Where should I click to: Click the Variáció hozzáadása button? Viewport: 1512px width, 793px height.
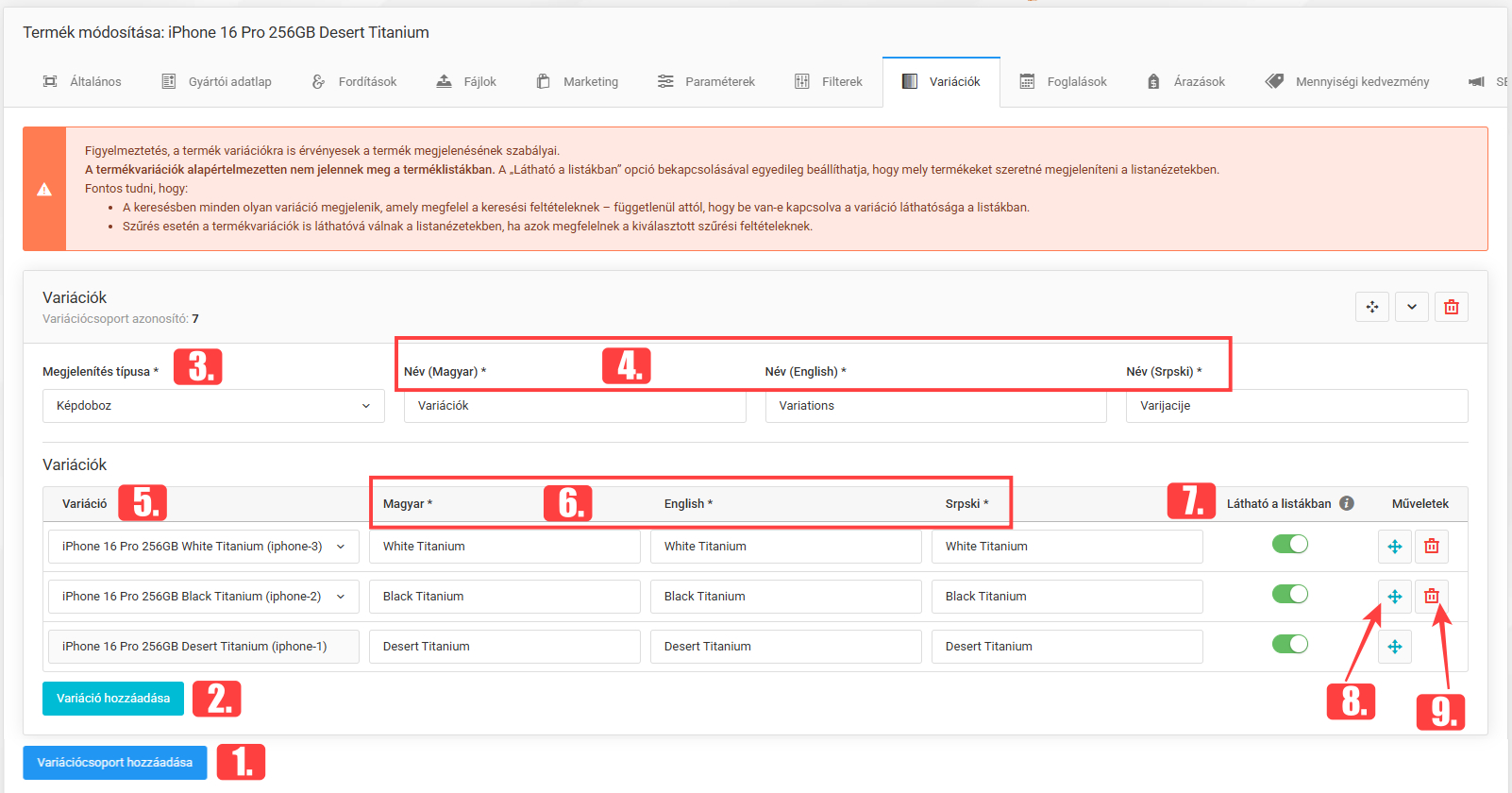[x=113, y=699]
